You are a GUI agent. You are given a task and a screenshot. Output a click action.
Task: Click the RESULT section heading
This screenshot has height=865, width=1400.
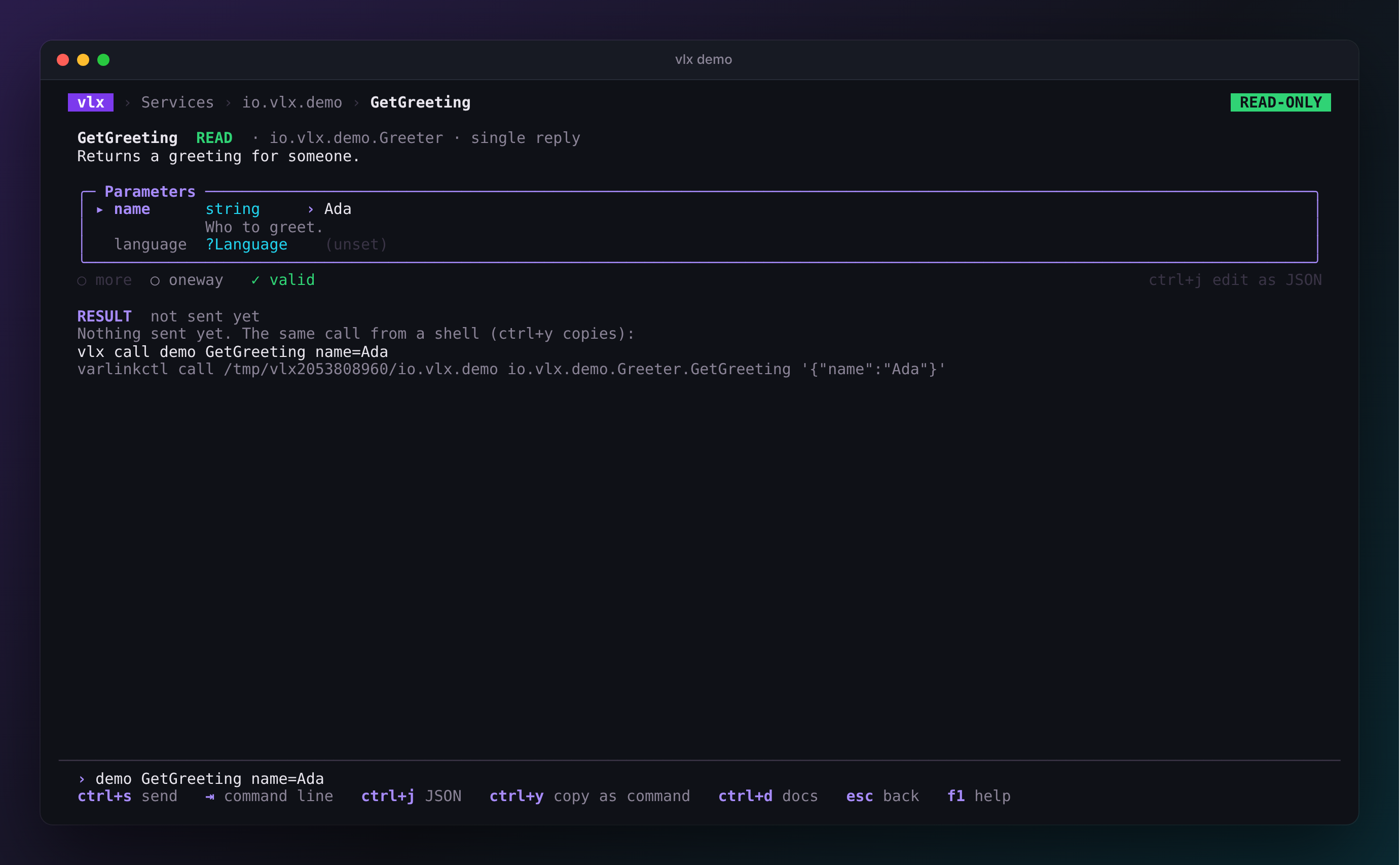coord(104,316)
